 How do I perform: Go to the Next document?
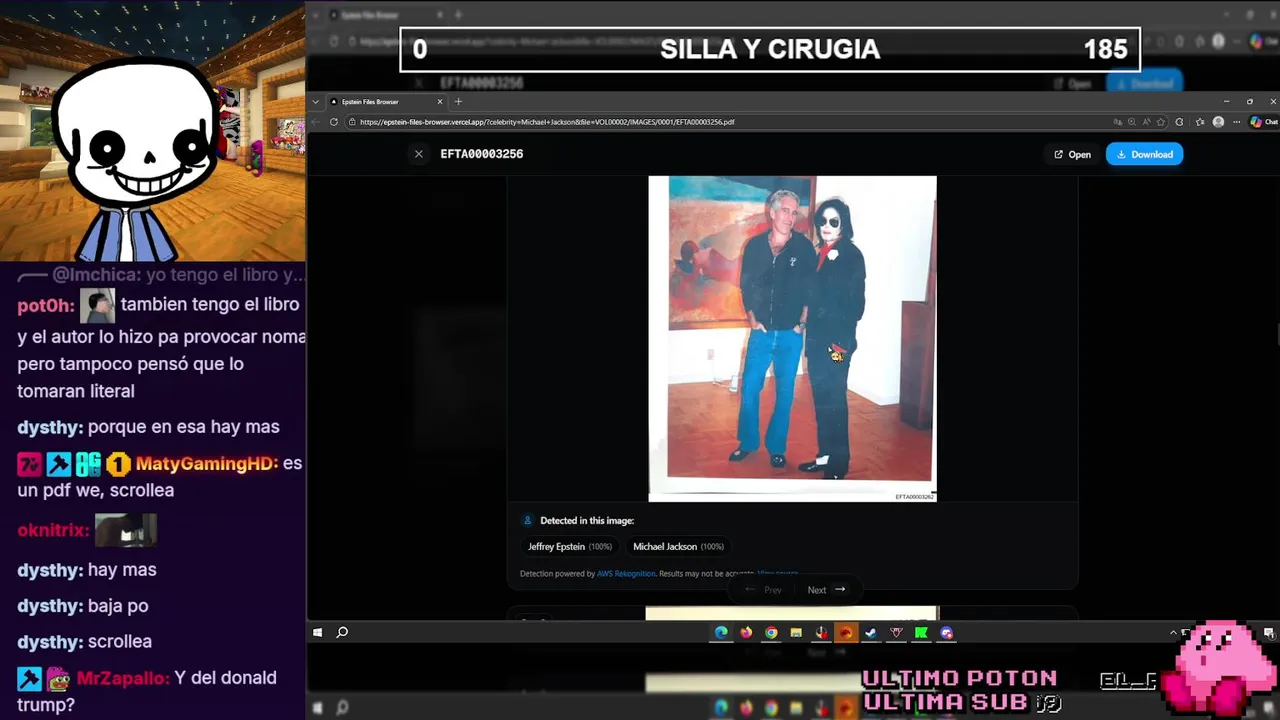coord(826,590)
